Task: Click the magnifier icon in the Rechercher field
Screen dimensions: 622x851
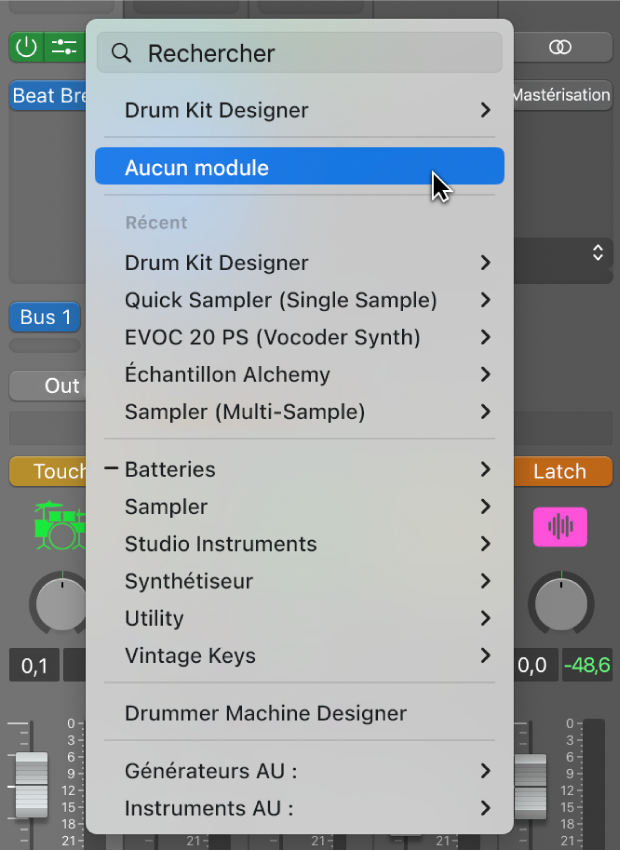Action: pos(121,53)
